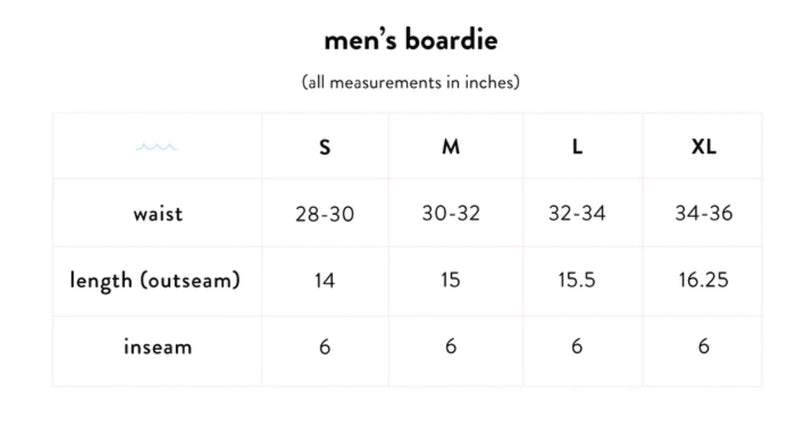Click the inseam row label
Screen dimensions: 800x436
point(157,347)
